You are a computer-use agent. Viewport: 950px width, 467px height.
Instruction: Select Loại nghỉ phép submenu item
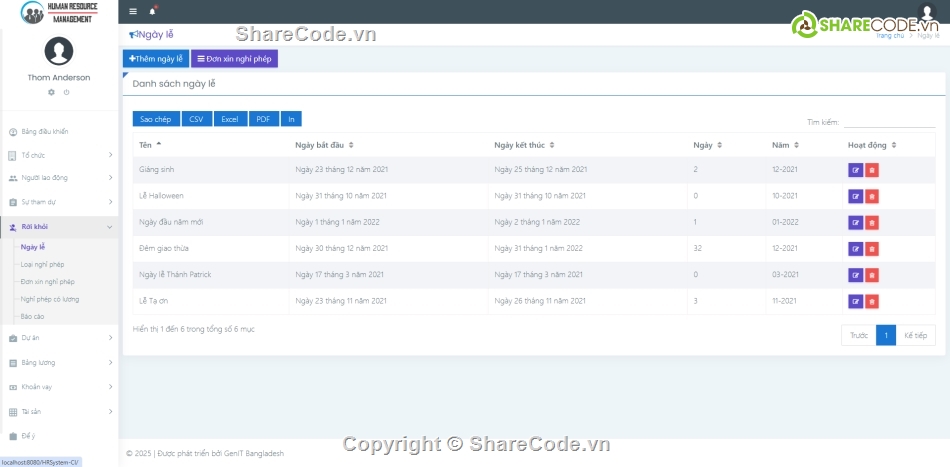click(x=42, y=265)
